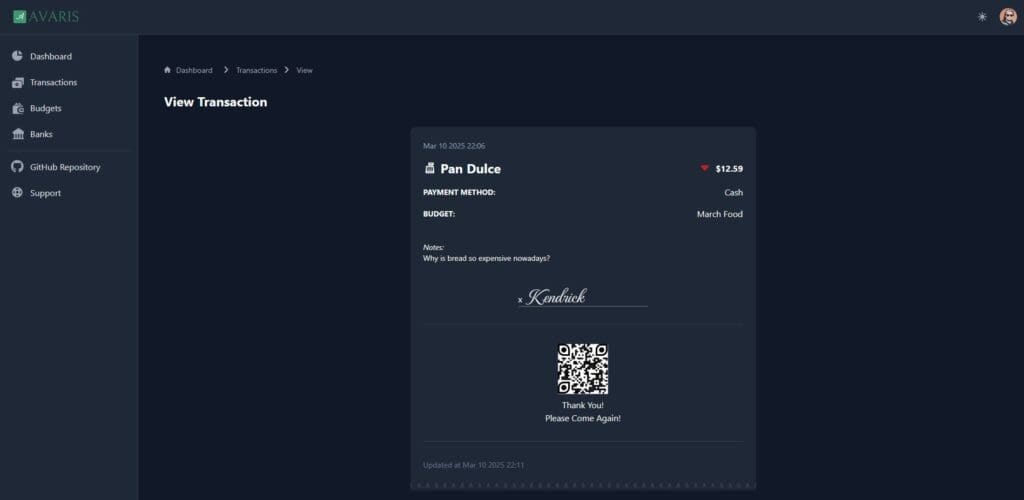Toggle the light/dark theme sun icon
Viewport: 1024px width, 500px height.
click(x=982, y=17)
